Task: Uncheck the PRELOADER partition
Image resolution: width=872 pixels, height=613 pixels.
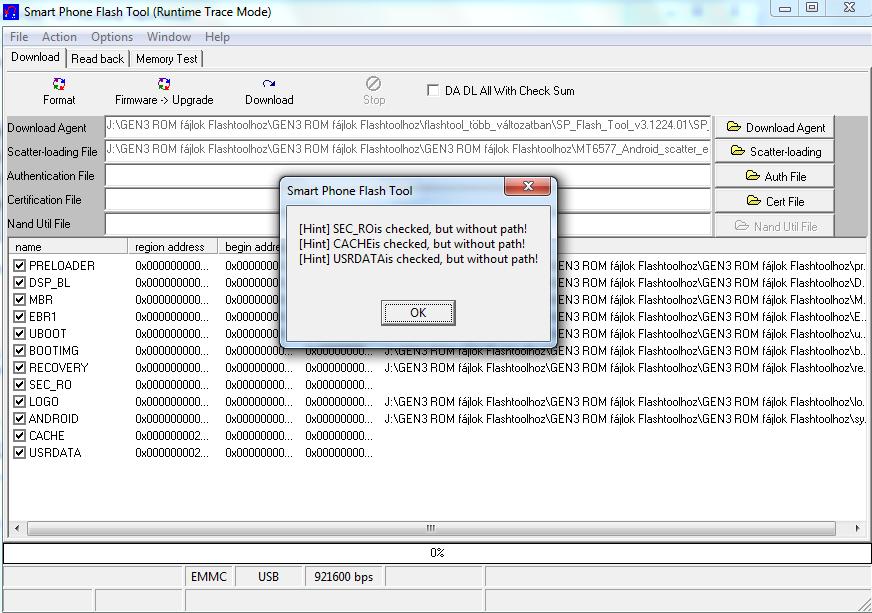Action: point(19,265)
